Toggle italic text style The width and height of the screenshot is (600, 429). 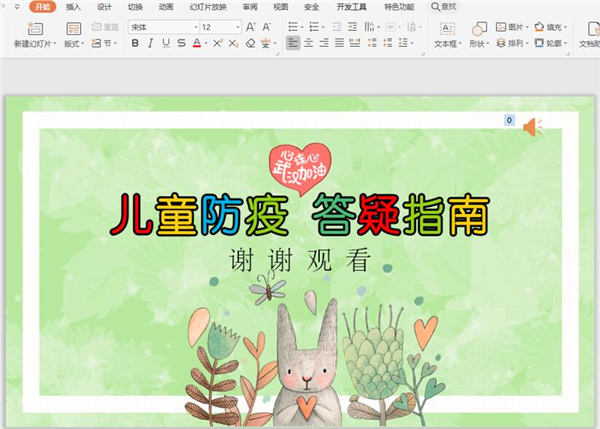[x=150, y=44]
